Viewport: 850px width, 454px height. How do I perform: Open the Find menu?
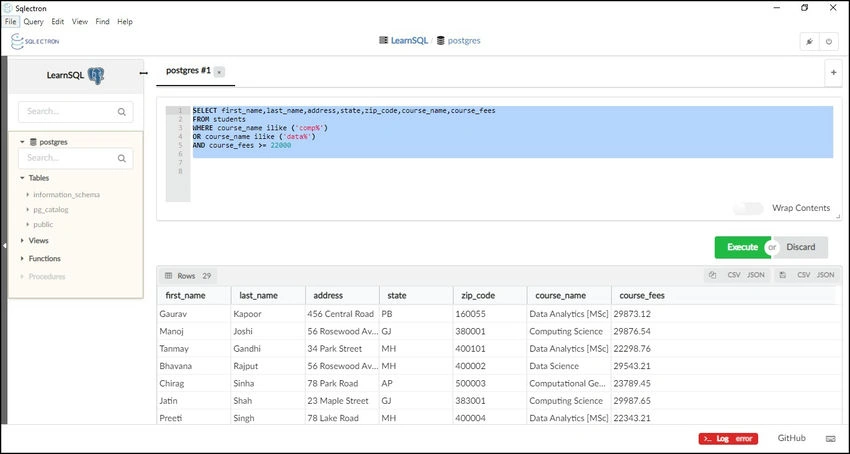point(102,22)
